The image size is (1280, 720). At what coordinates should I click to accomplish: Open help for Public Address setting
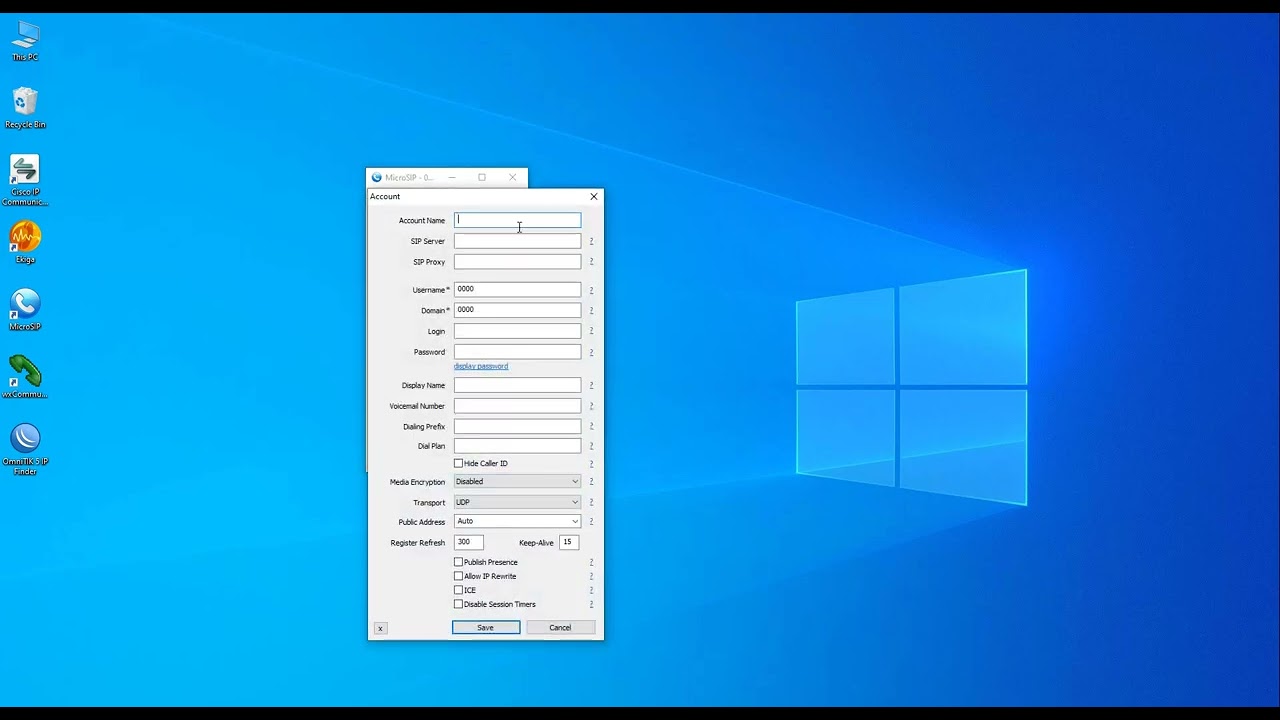[591, 522]
